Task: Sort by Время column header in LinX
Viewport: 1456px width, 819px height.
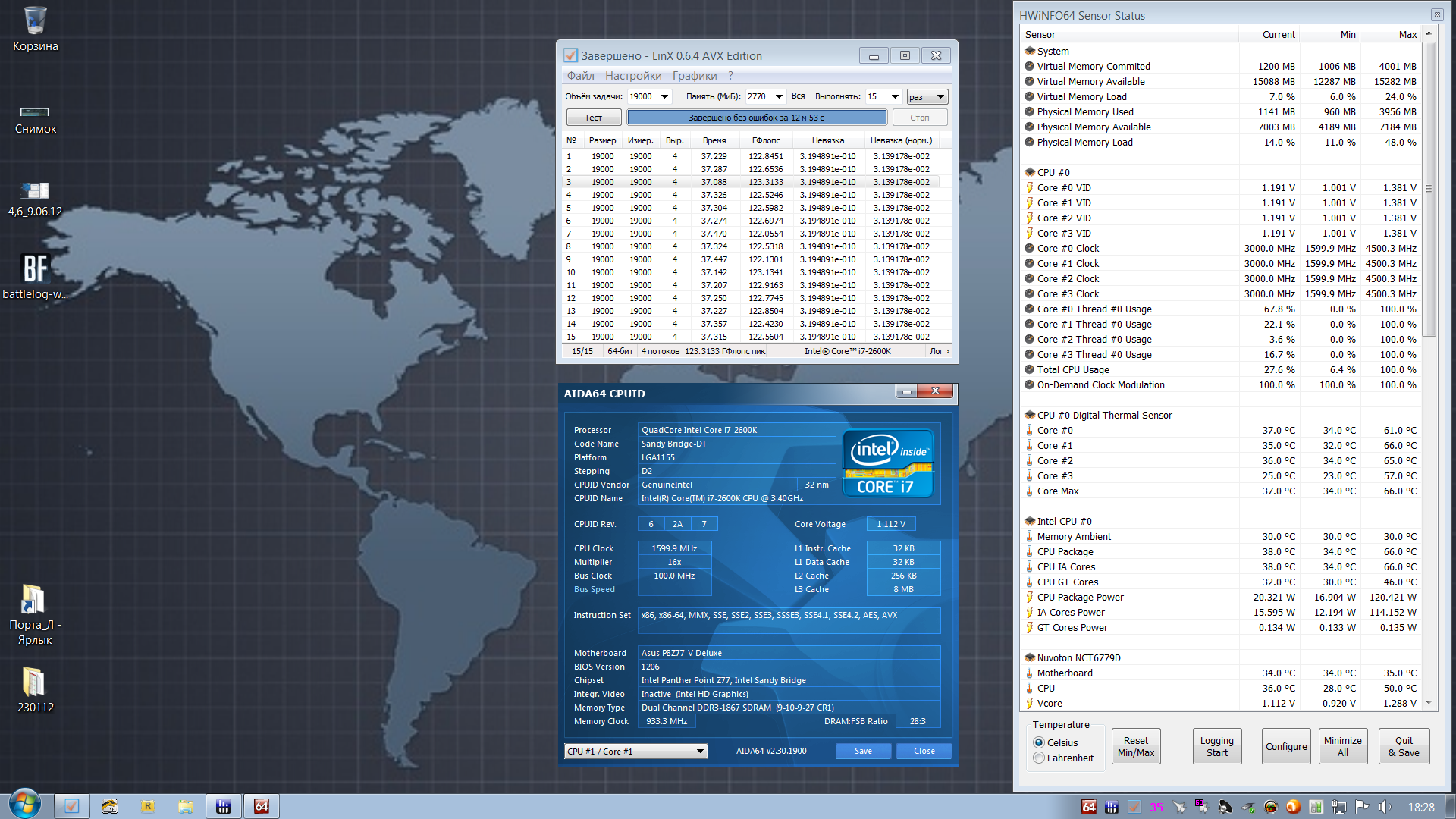Action: point(714,140)
